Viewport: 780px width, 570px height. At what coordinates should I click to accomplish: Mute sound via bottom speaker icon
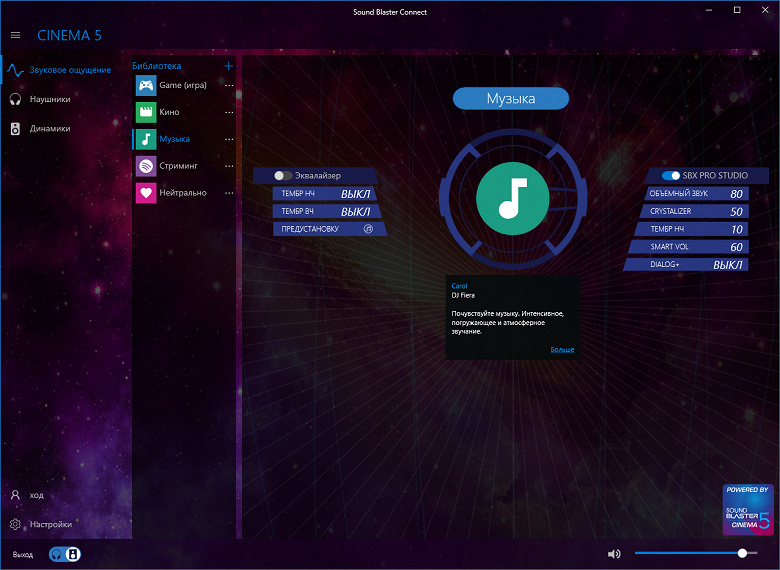coord(614,554)
